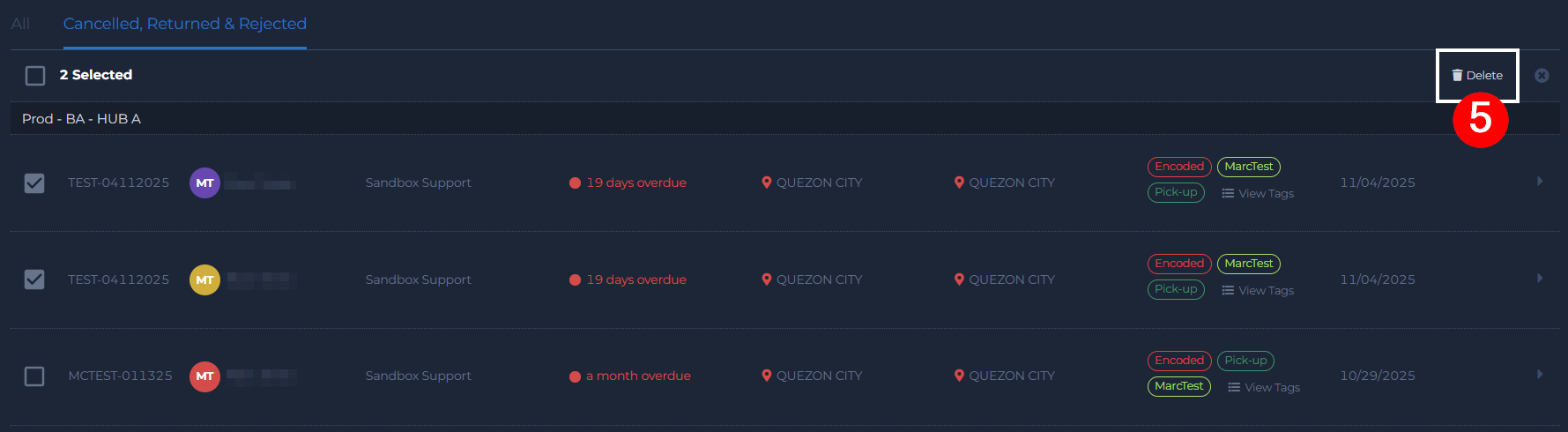The height and width of the screenshot is (432, 1568).
Task: Switch to the All tab
Action: point(20,24)
